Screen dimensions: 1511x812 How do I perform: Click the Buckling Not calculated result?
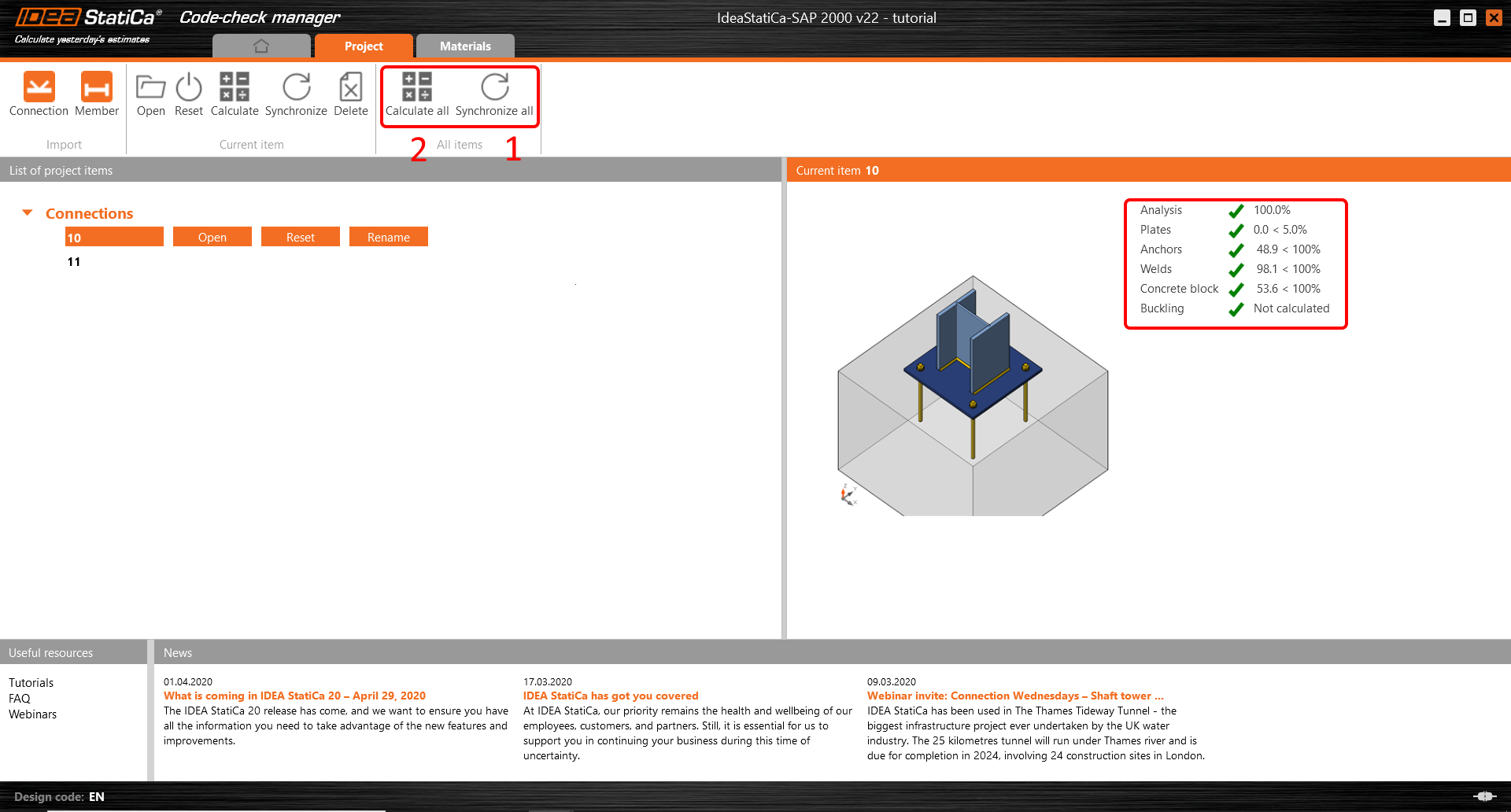[1235, 308]
